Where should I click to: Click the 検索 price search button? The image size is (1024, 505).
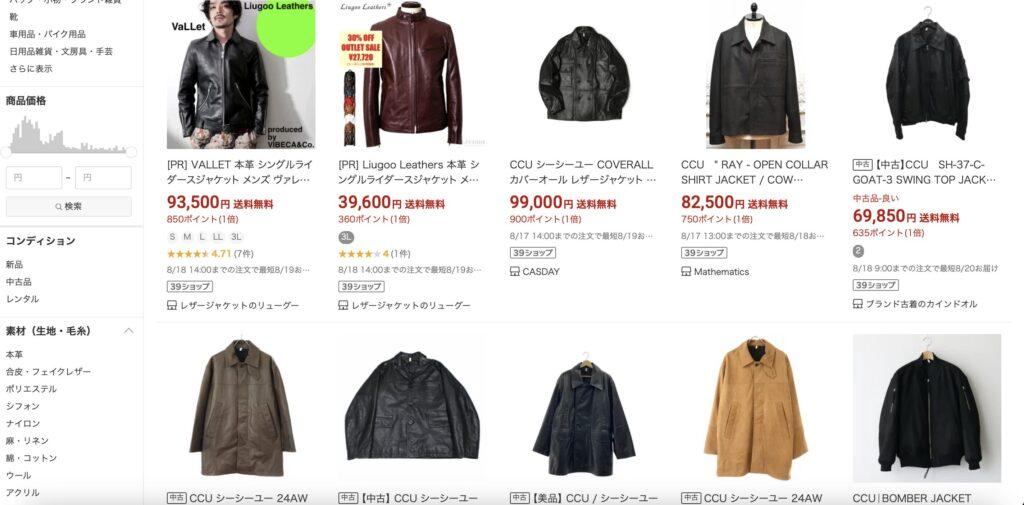click(x=69, y=206)
